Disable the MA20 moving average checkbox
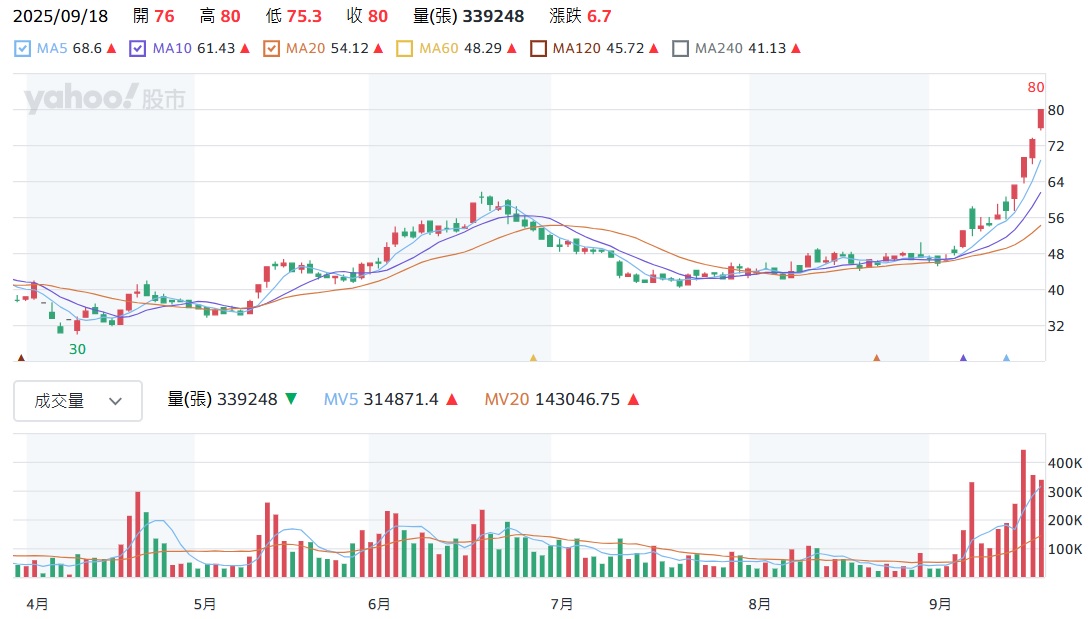1091x619 pixels. pyautogui.click(x=271, y=48)
